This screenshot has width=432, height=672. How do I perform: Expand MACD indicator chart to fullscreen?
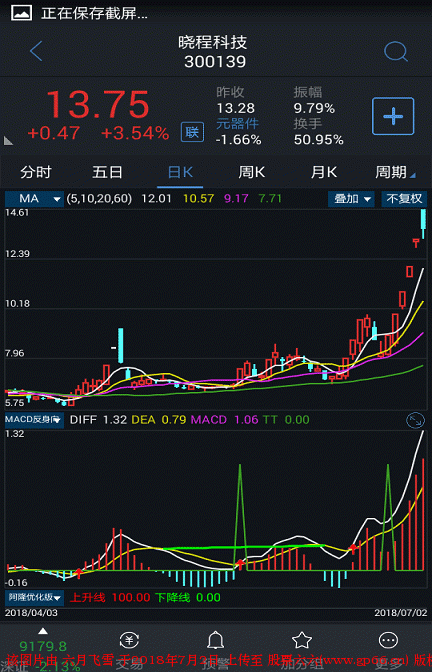pos(415,420)
